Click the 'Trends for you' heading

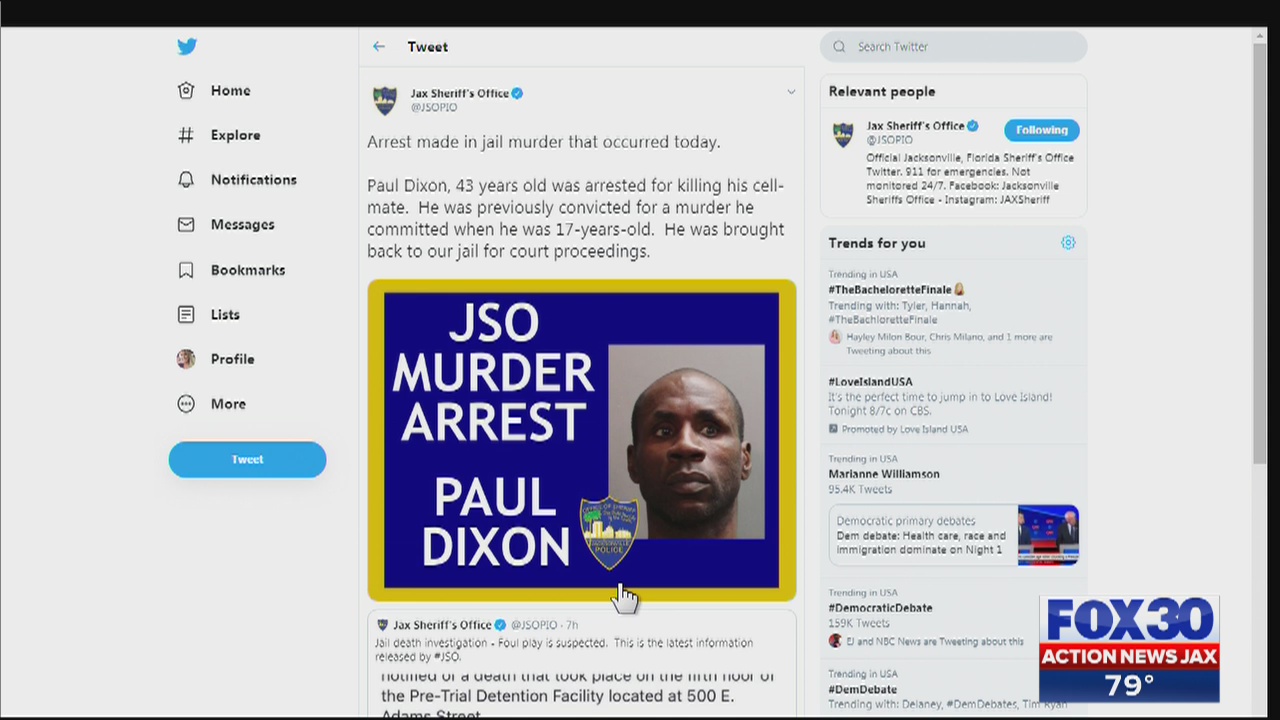click(877, 243)
